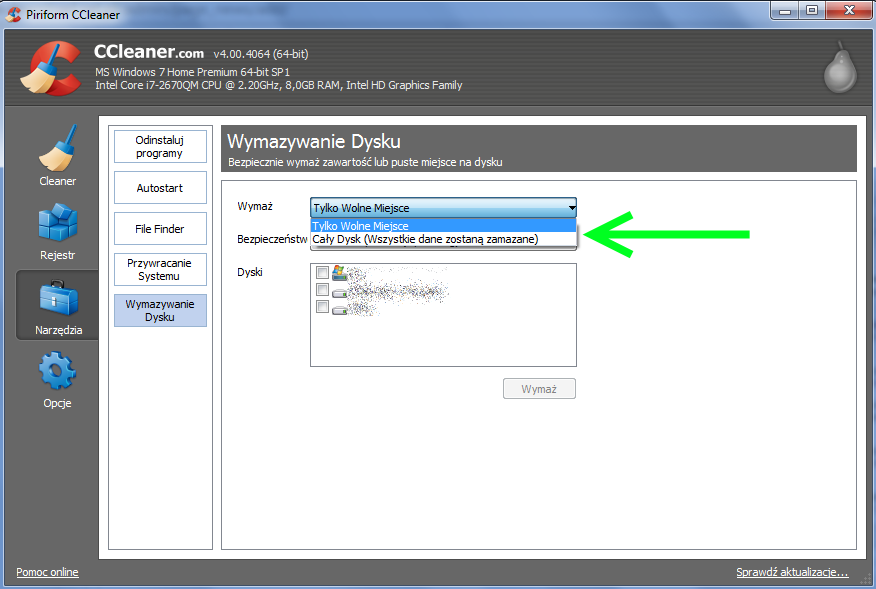Open the Odinstaluj programy tab
The height and width of the screenshot is (589, 876).
[160, 146]
